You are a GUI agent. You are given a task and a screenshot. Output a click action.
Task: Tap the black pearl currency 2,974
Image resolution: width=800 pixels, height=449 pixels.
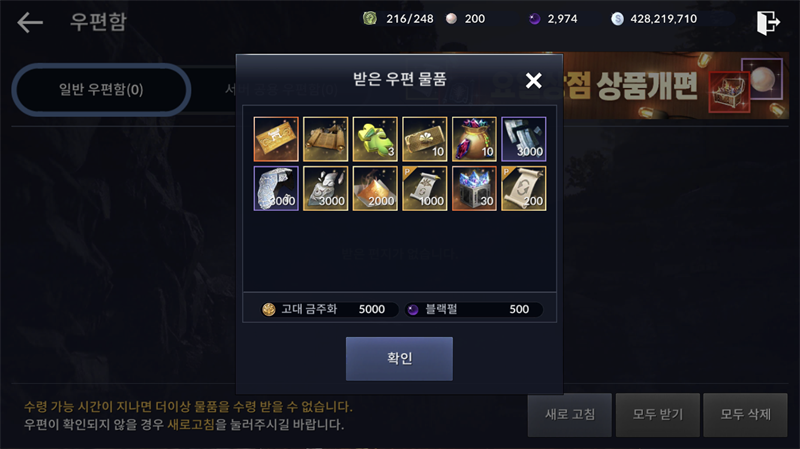coord(554,19)
